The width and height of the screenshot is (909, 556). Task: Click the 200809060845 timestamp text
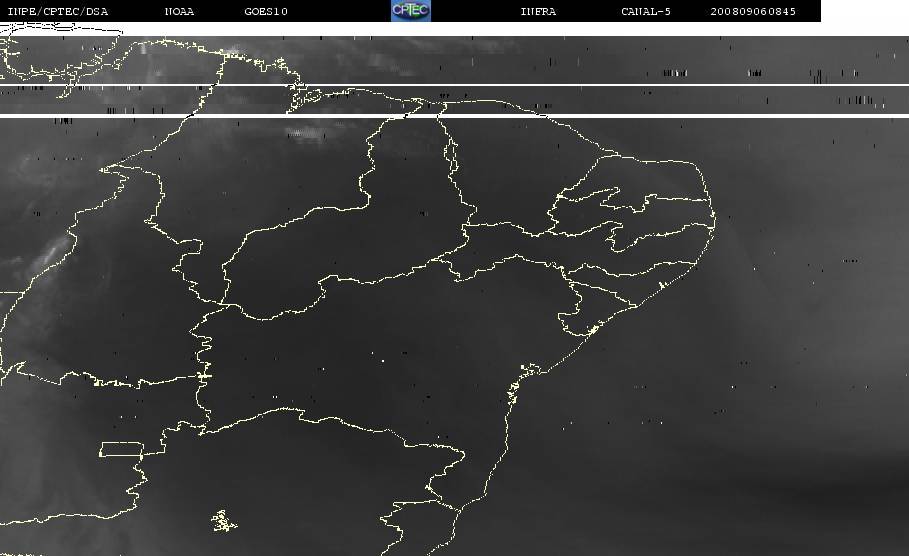tap(753, 12)
